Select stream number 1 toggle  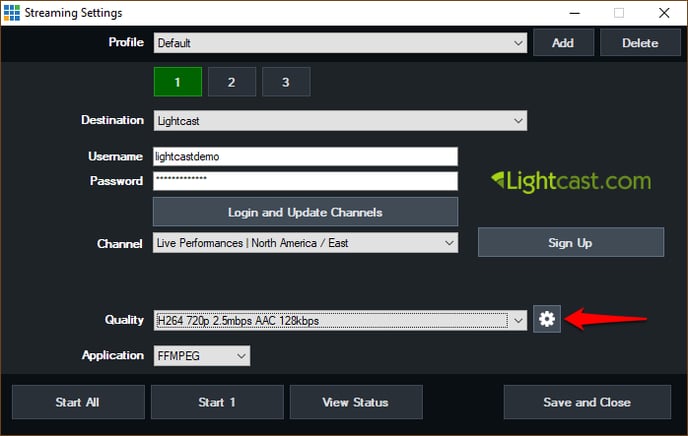(177, 82)
